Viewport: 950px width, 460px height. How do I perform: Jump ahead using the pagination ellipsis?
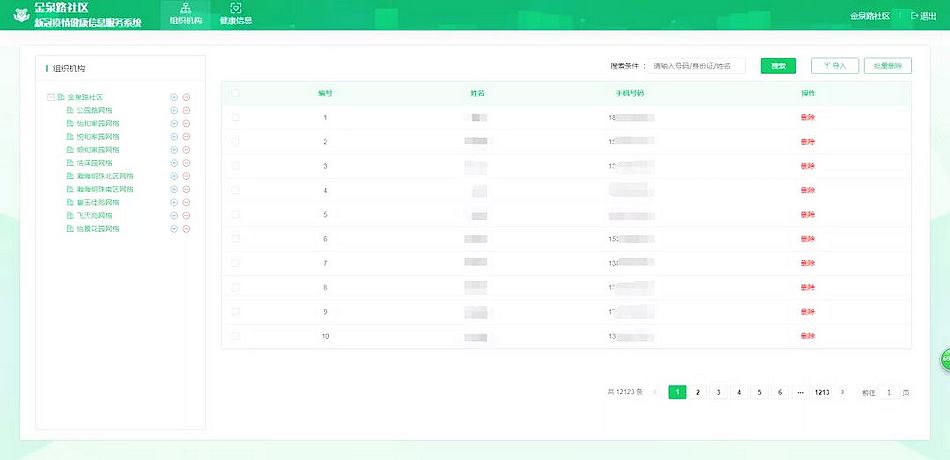(800, 392)
